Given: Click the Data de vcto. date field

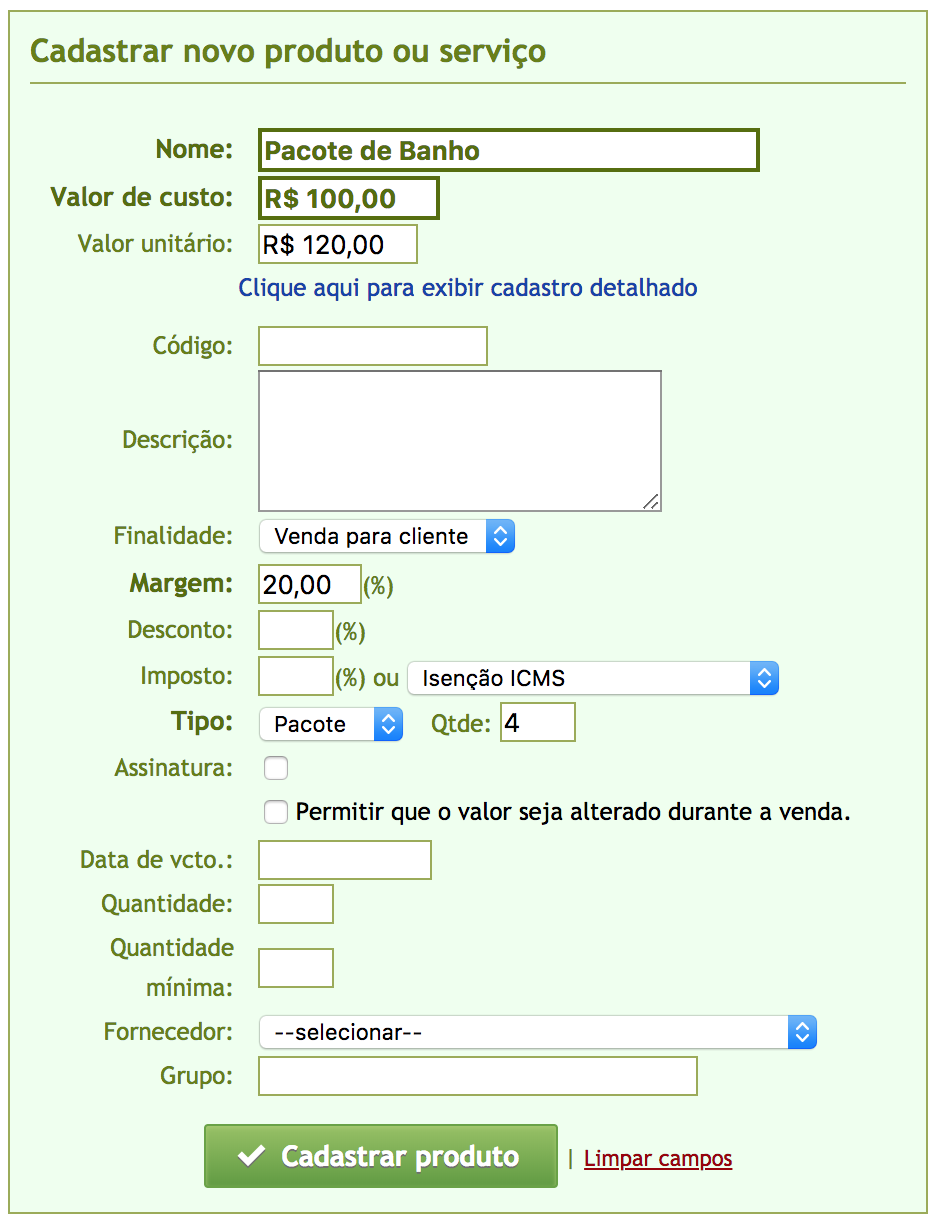Looking at the screenshot, I should 345,860.
